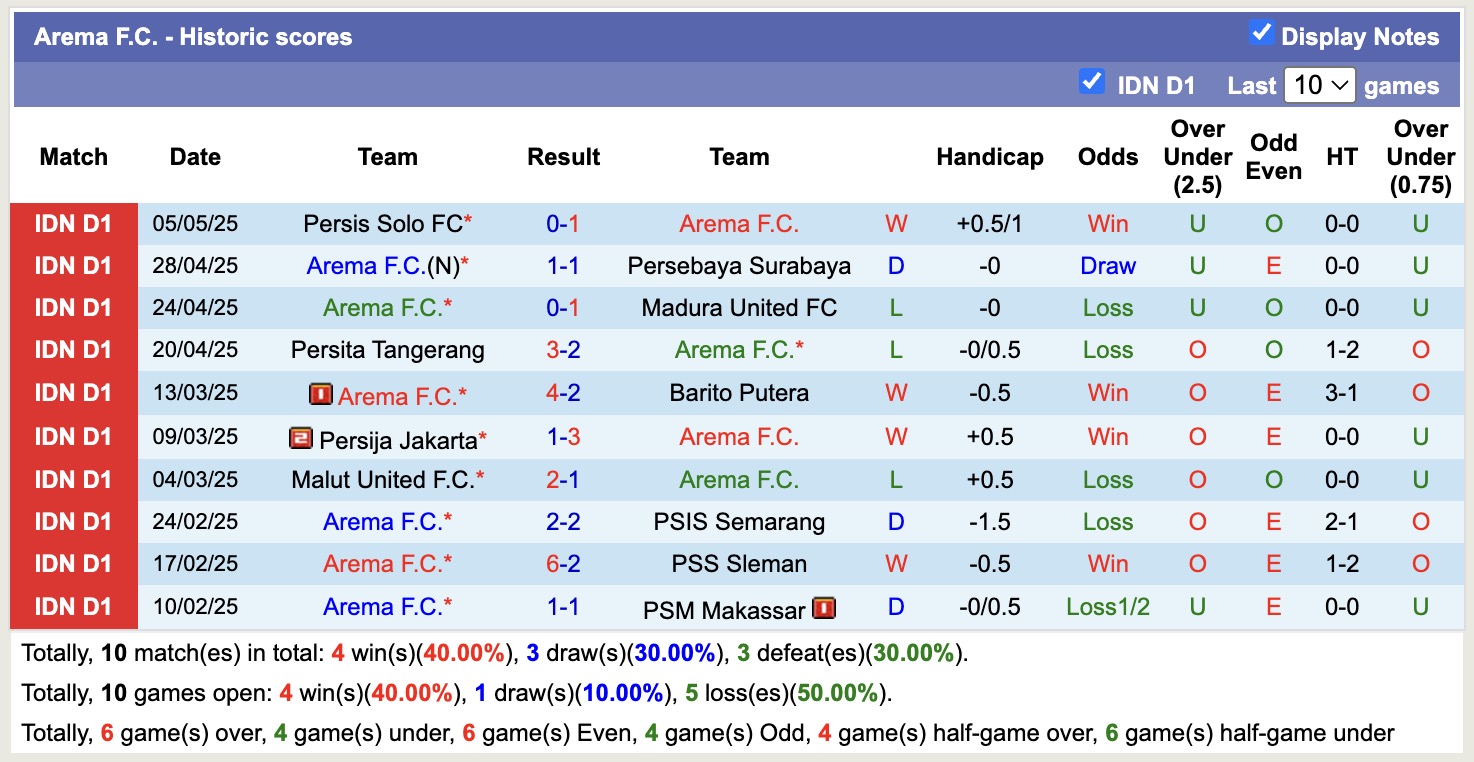This screenshot has height=762, width=1474.
Task: Click the IDN D1 league badge on the 05/05/25 row
Action: [73, 223]
